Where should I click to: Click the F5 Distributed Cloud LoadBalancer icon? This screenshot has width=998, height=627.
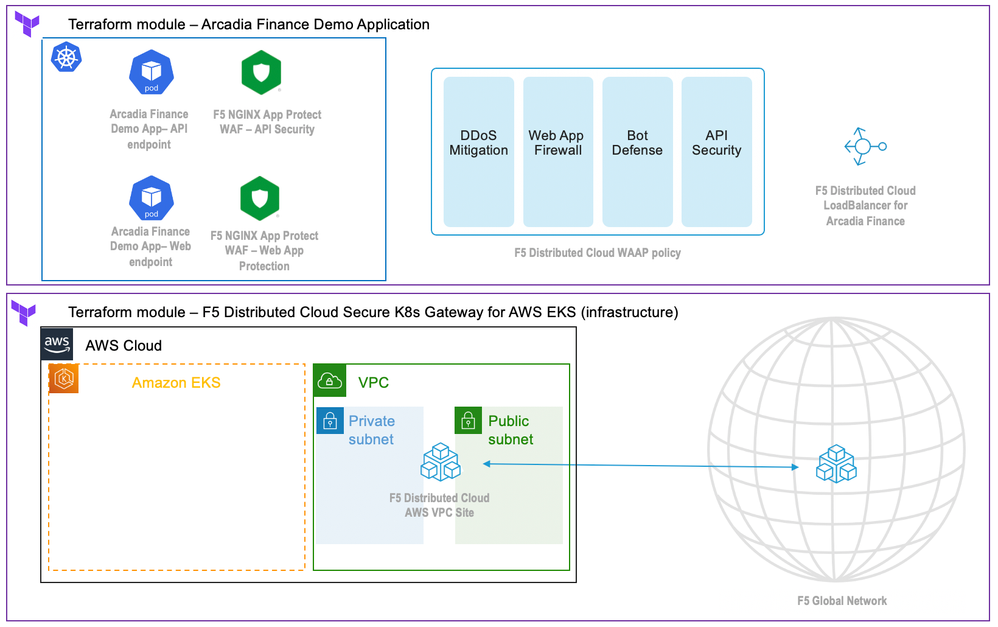coord(864,146)
